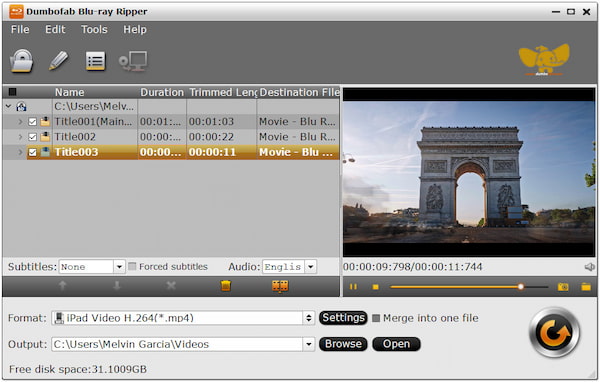Click the Trimmed Length column header
This screenshot has height=382, width=600.
coord(222,92)
